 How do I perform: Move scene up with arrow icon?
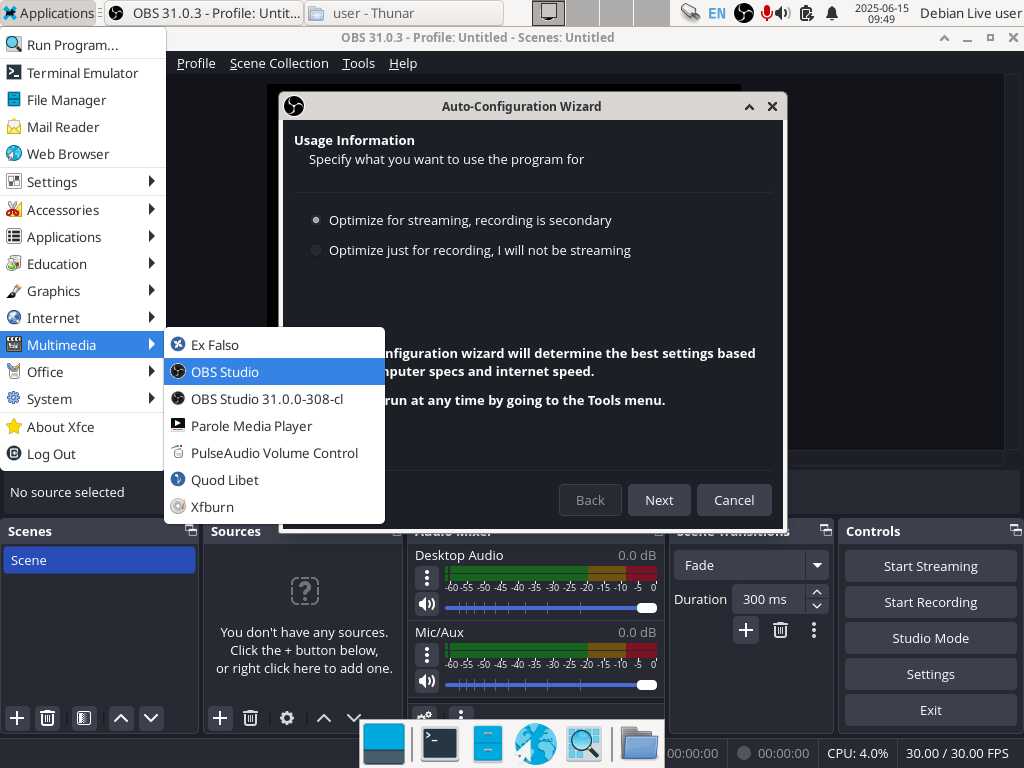[x=121, y=718]
